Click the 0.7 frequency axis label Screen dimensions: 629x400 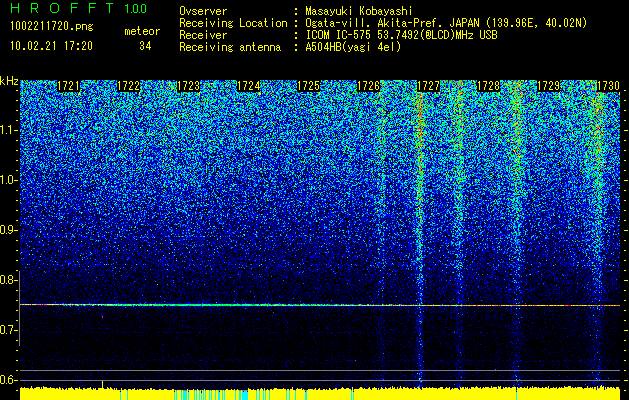click(x=9, y=330)
